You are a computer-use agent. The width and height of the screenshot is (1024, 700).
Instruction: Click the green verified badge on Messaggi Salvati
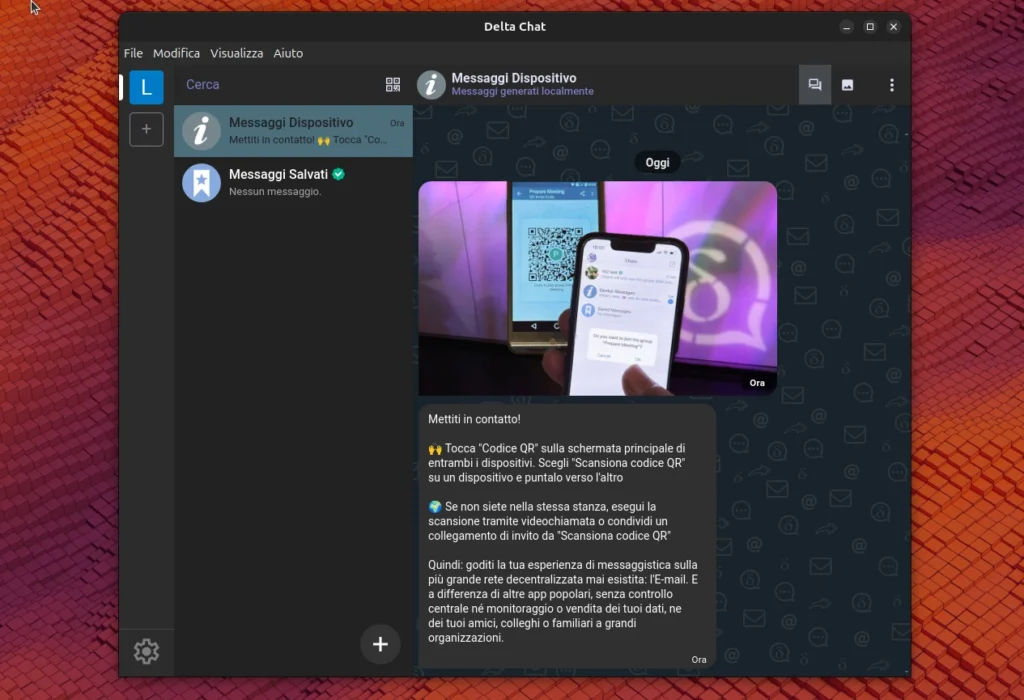[338, 173]
